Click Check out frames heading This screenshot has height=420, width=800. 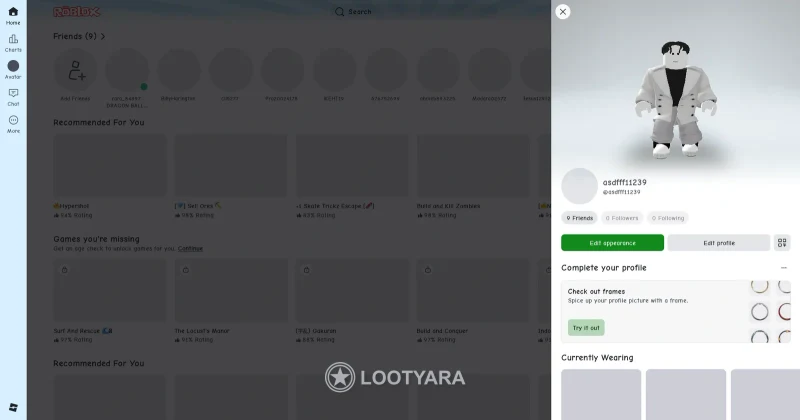click(596, 291)
